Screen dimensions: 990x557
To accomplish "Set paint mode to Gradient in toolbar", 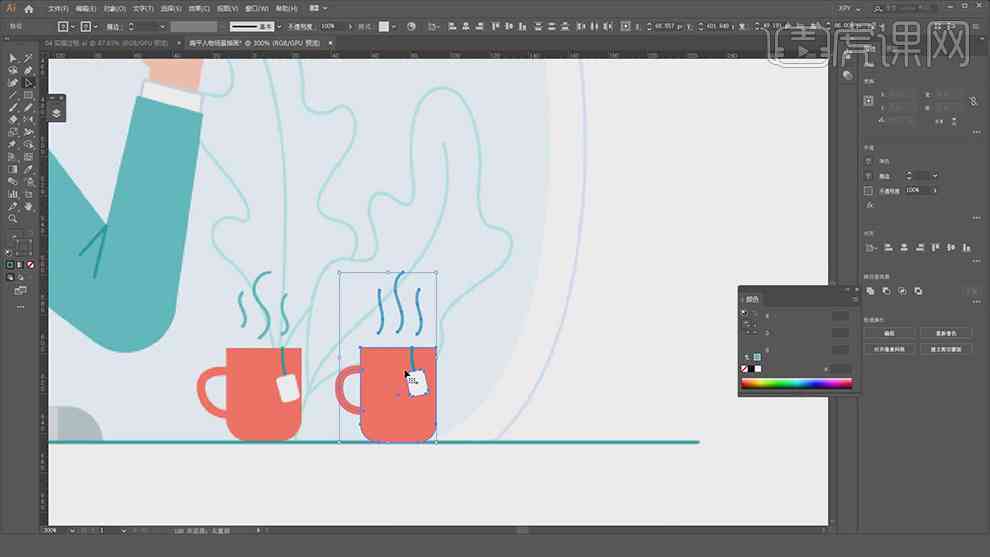I will 20,265.
